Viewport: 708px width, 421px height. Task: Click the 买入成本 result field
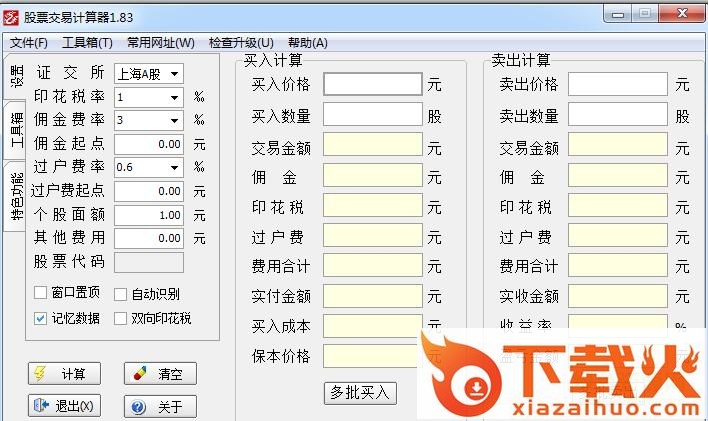(x=373, y=326)
